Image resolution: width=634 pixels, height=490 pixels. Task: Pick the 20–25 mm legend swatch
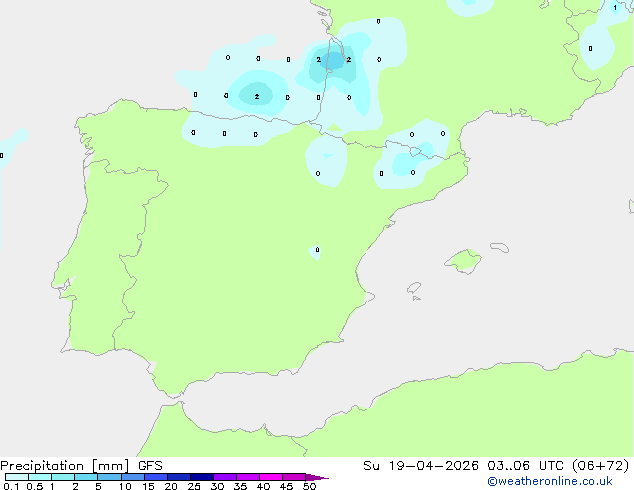click(x=179, y=477)
